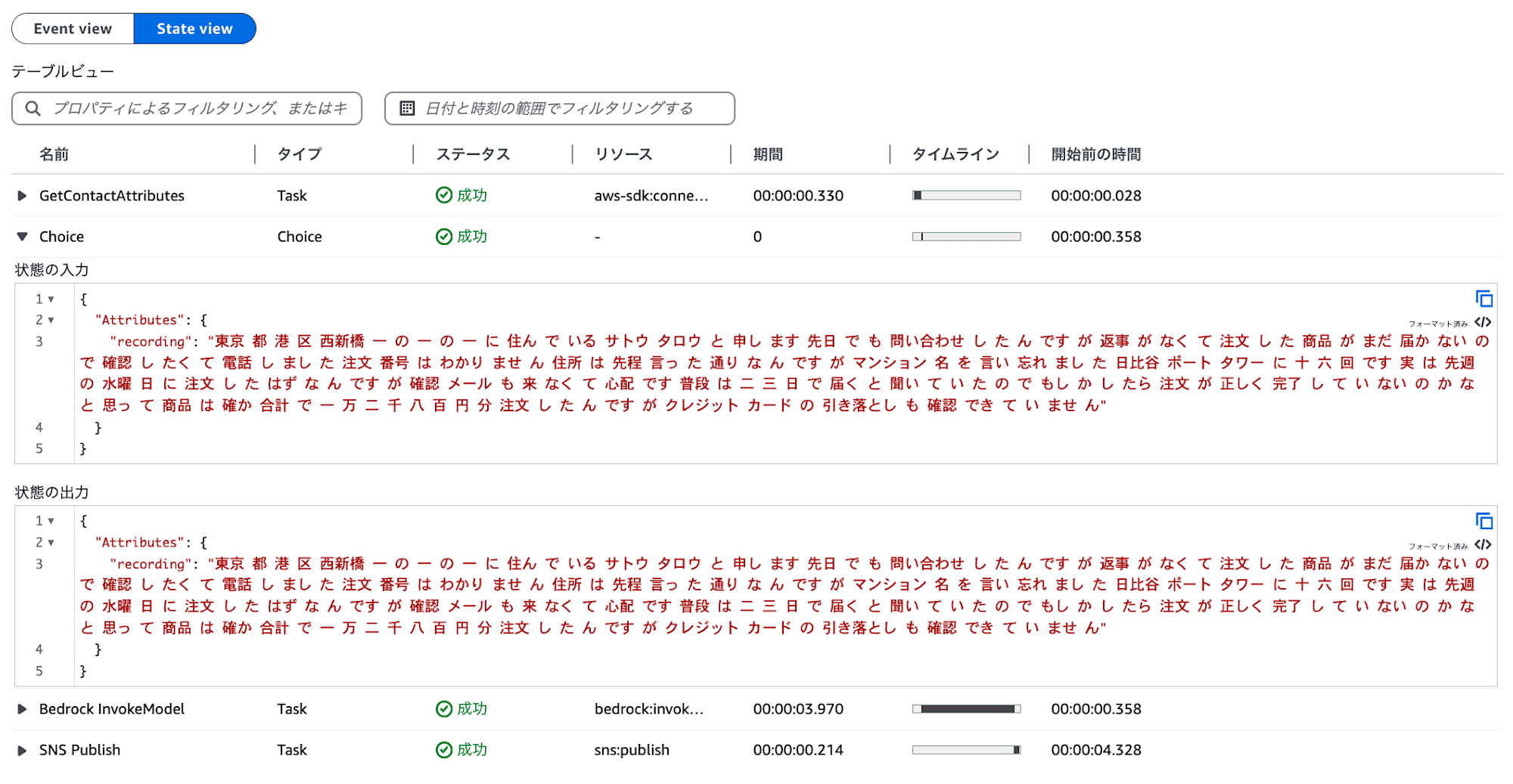Click the aws-sdk:conne... resource cell

(x=651, y=196)
